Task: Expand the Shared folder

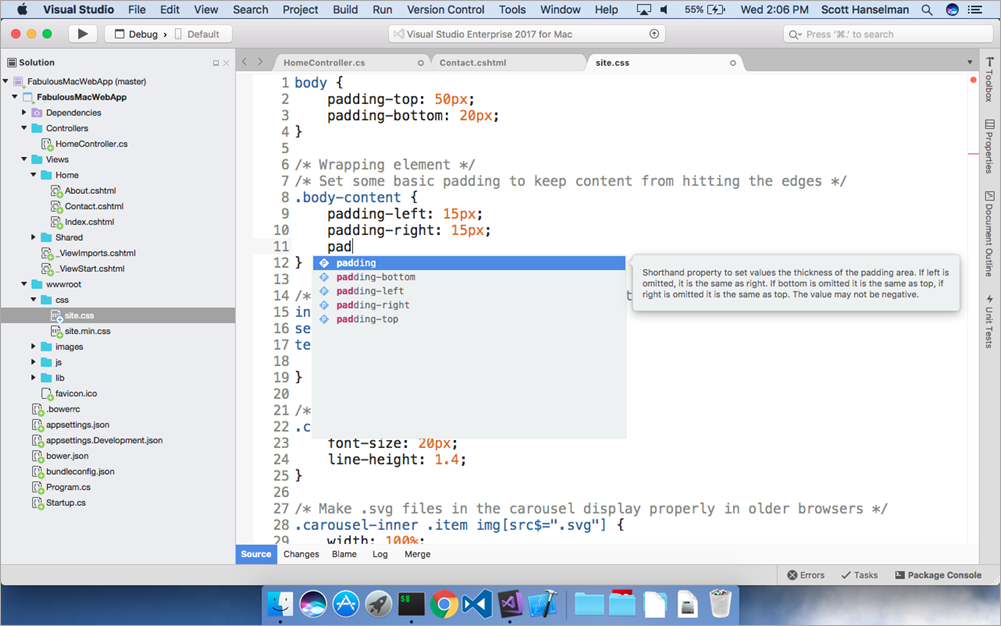Action: pos(33,237)
